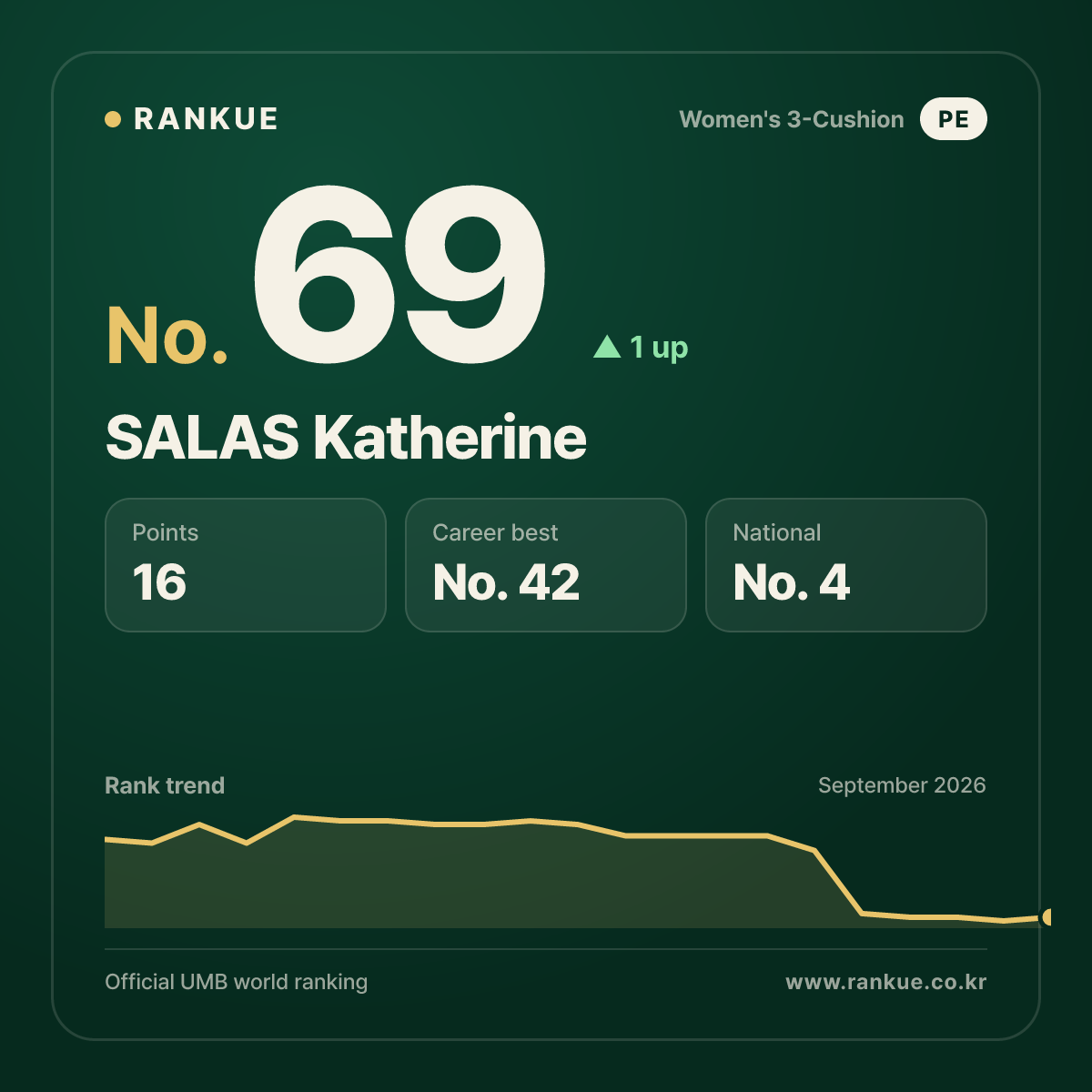Open the National ranking card
The height and width of the screenshot is (1092, 1092).
(846, 565)
